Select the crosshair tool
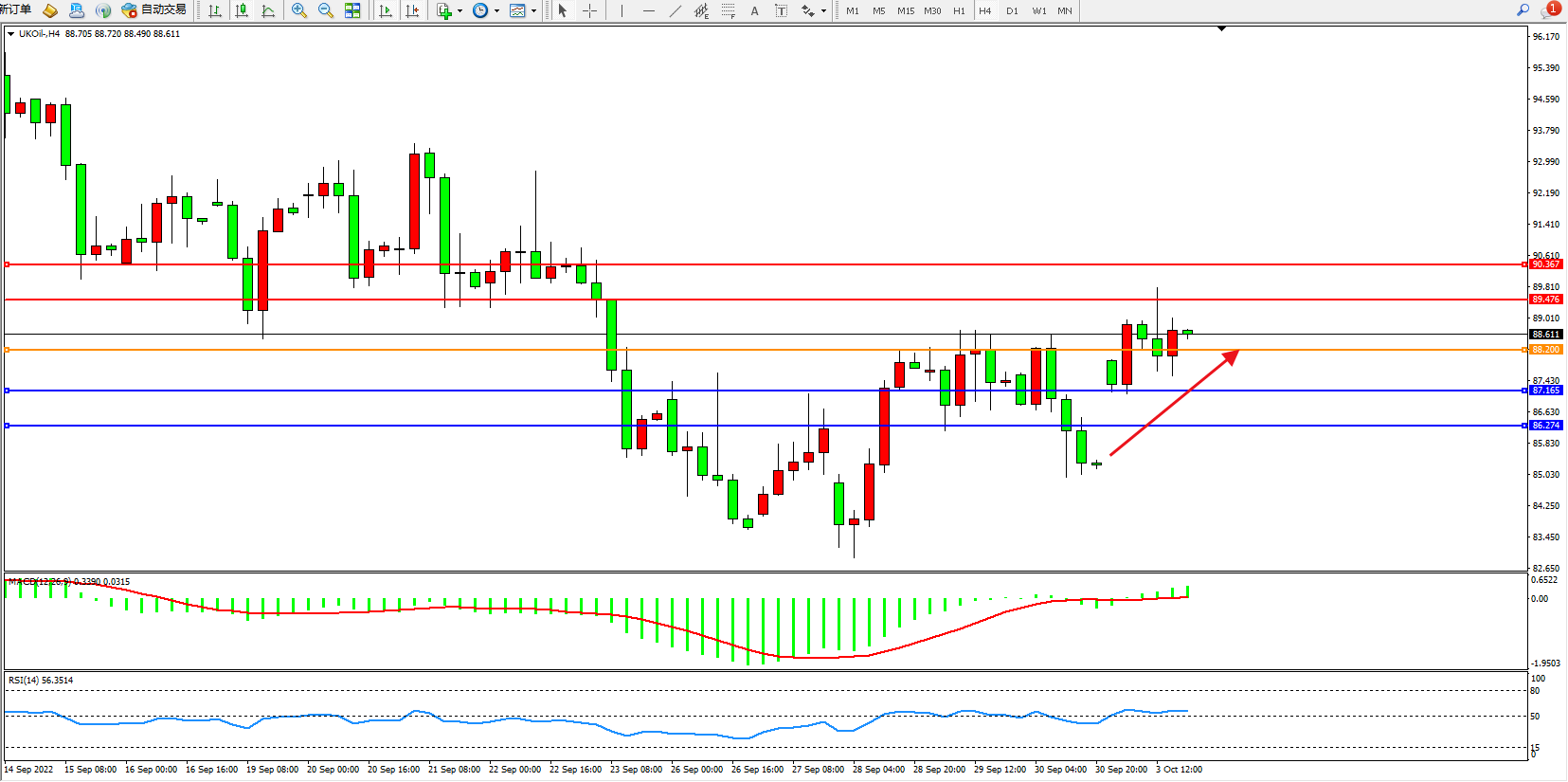The width and height of the screenshot is (1568, 782). (589, 10)
